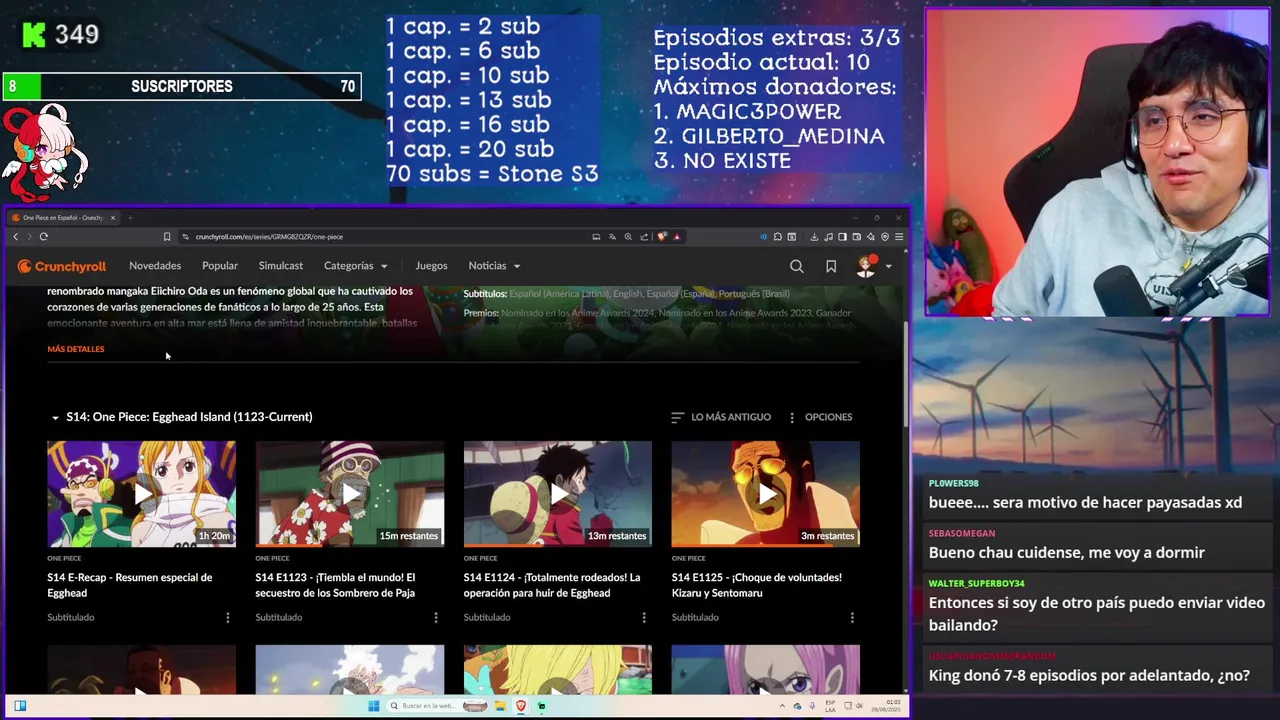1280x720 pixels.
Task: Open the browser hamburger menu
Action: point(899,237)
